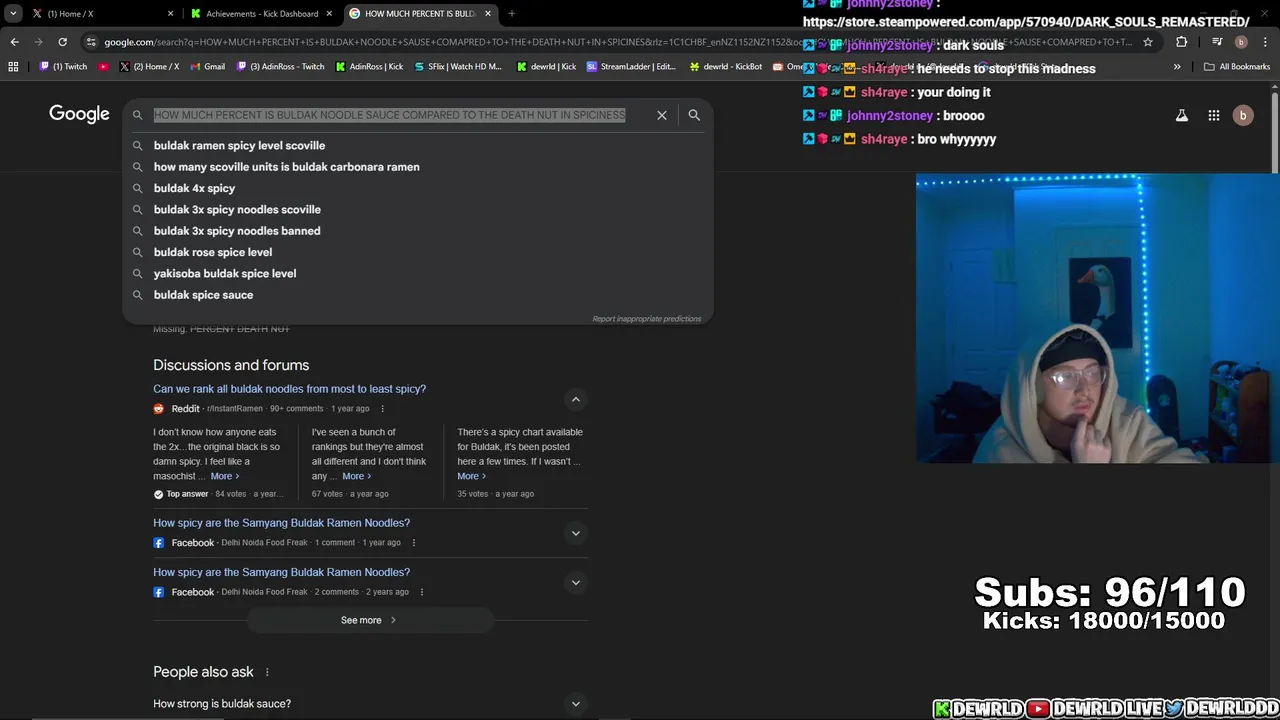Expand first Facebook Samyang Buldak result

575,533
